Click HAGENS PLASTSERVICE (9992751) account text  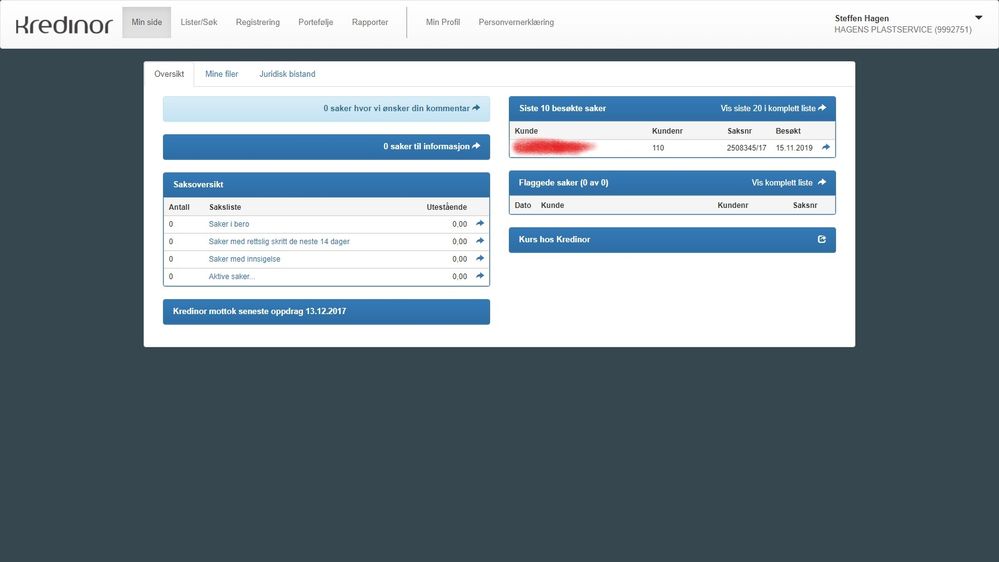(x=903, y=30)
